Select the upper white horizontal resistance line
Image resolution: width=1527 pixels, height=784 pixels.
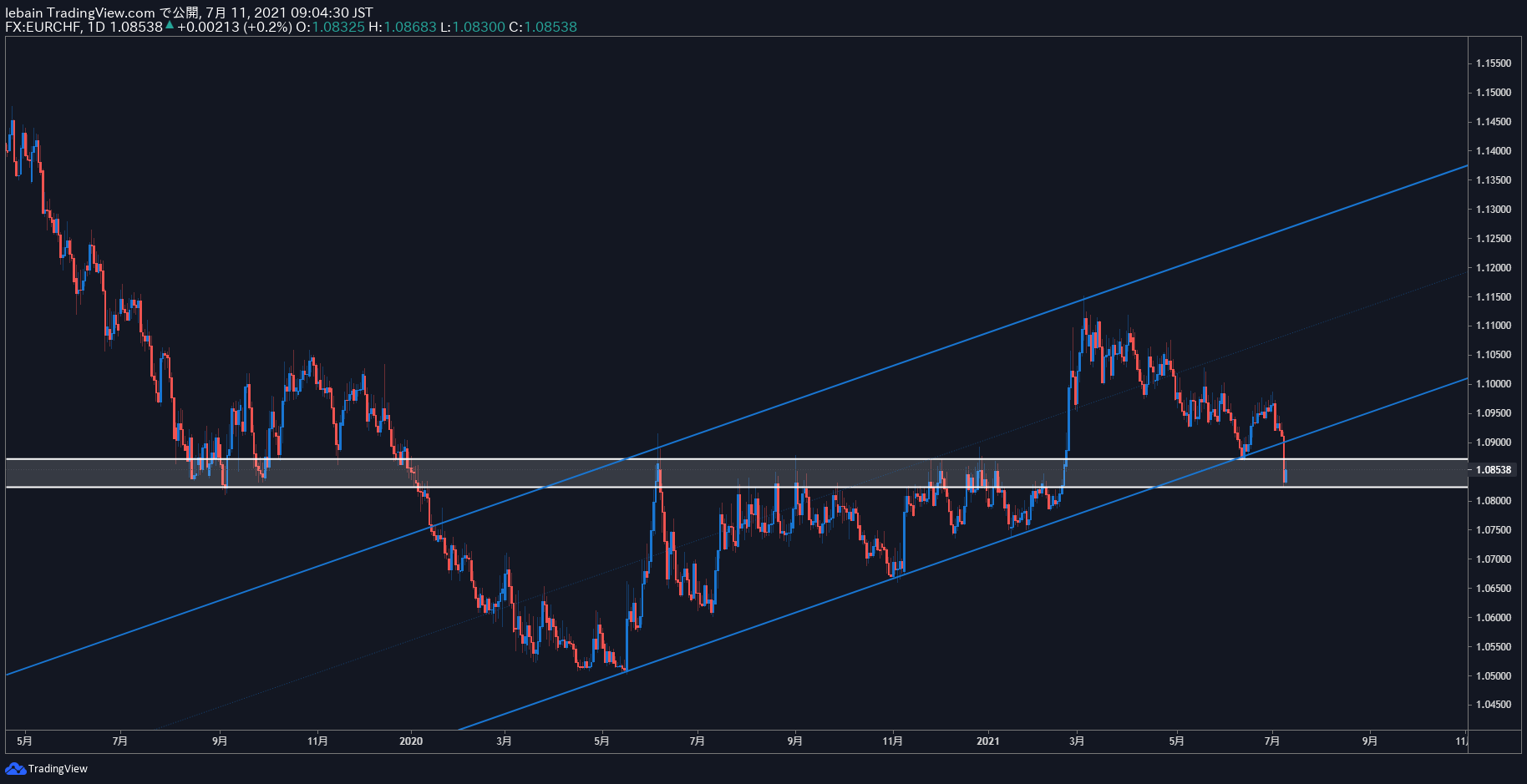point(735,459)
